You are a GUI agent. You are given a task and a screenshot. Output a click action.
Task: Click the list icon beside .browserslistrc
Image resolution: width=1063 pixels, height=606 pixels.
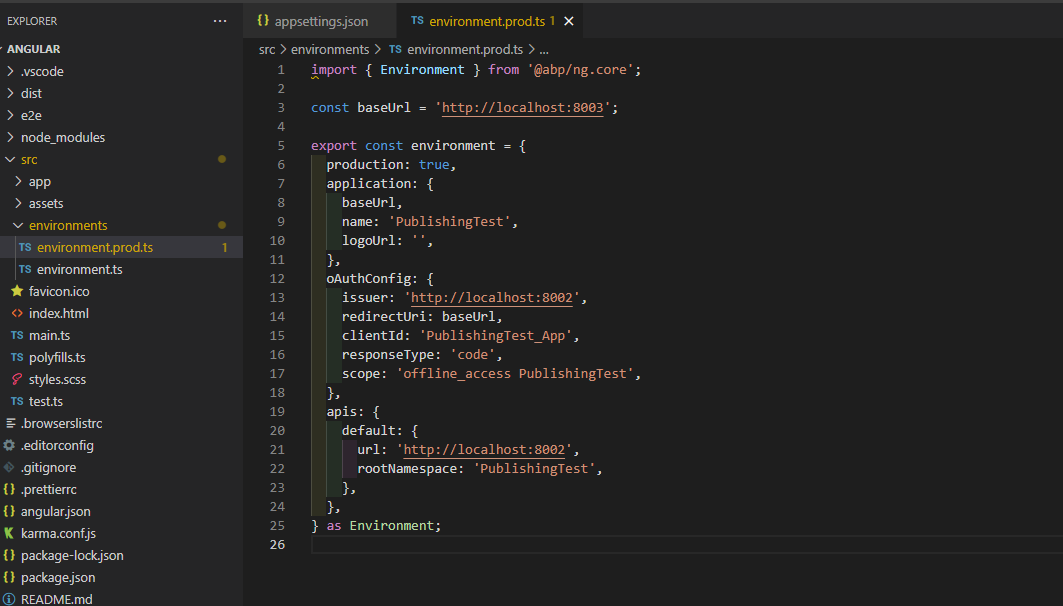[10, 423]
